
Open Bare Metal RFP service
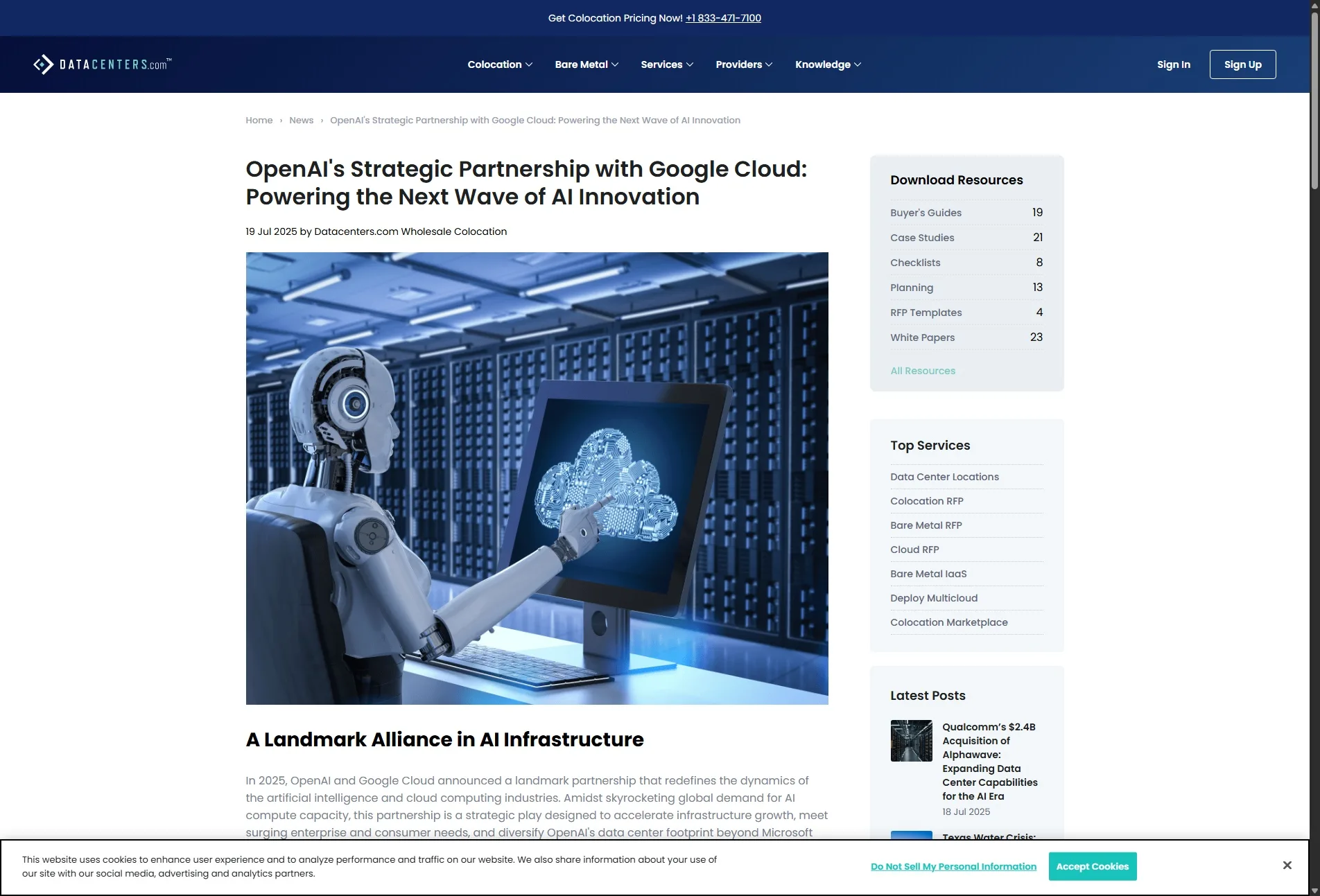click(926, 525)
